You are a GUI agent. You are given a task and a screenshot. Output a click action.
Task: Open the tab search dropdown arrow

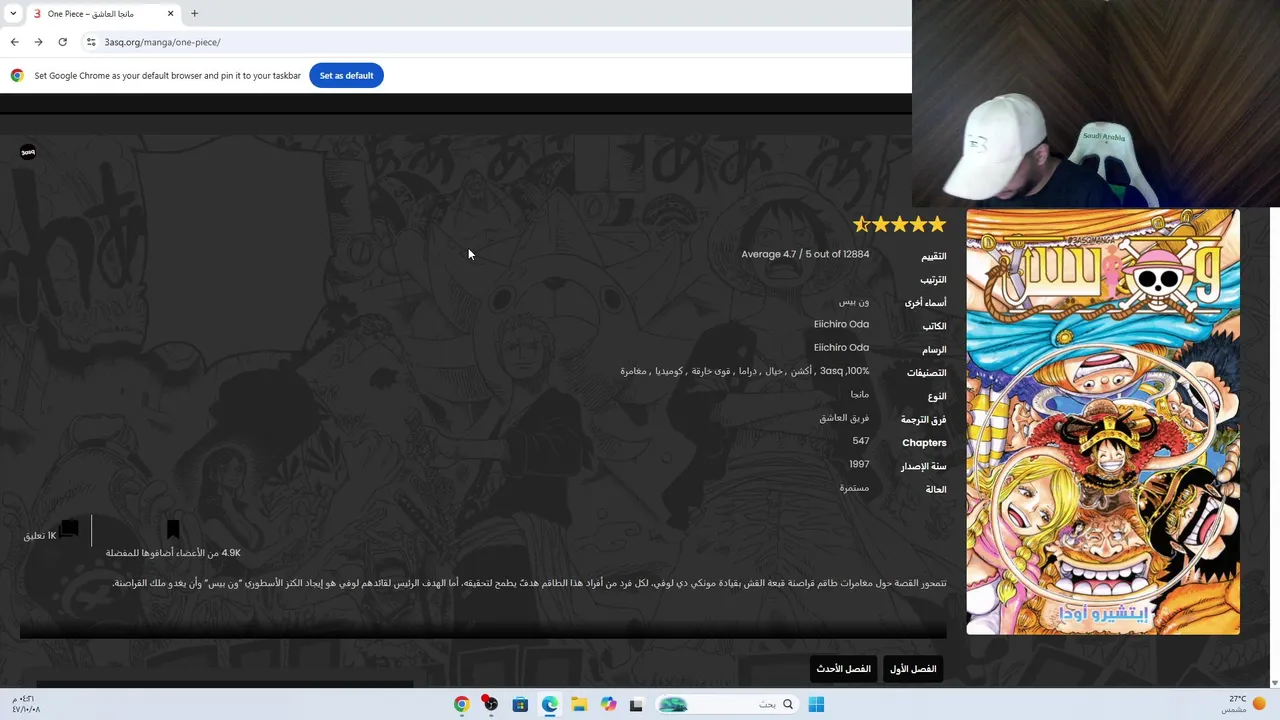(13, 14)
